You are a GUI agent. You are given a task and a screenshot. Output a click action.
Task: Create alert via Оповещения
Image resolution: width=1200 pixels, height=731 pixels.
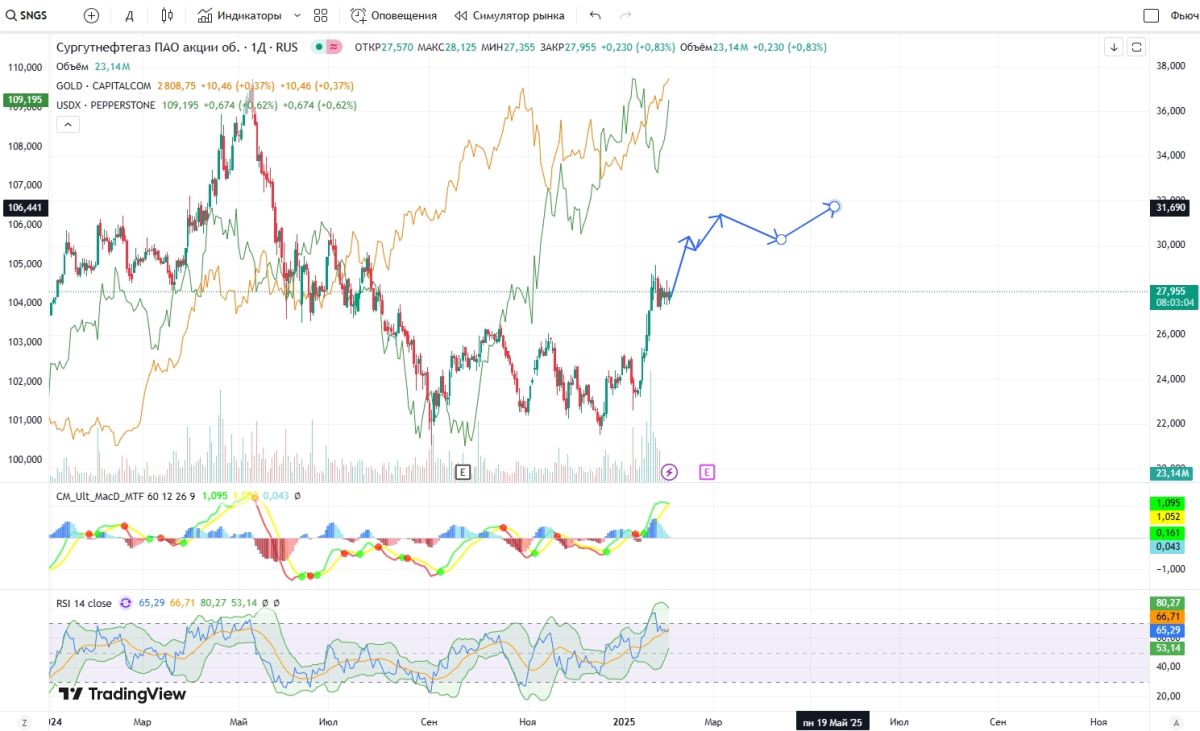[394, 15]
